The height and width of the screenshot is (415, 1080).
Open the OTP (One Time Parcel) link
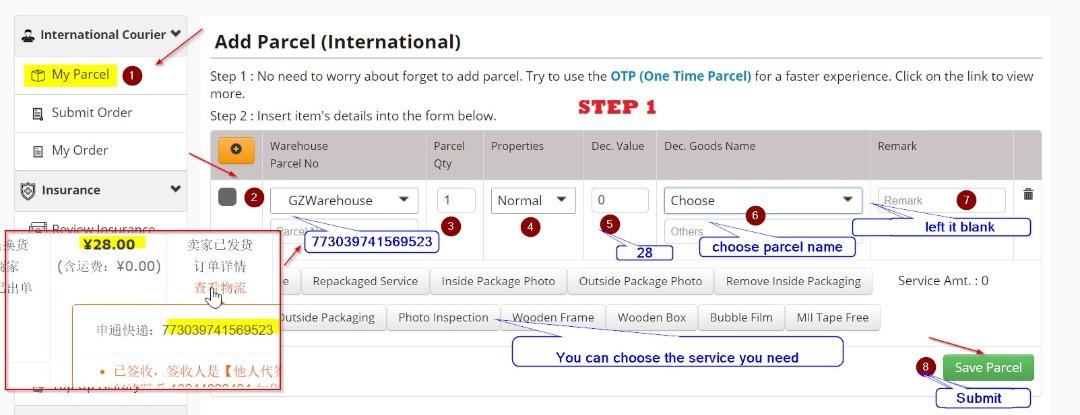(x=681, y=76)
